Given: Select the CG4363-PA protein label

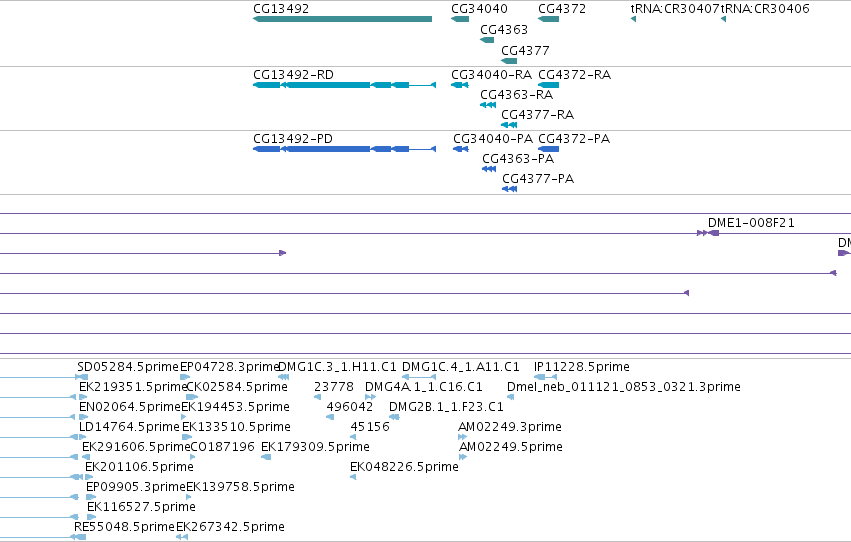Looking at the screenshot, I should pos(518,159).
